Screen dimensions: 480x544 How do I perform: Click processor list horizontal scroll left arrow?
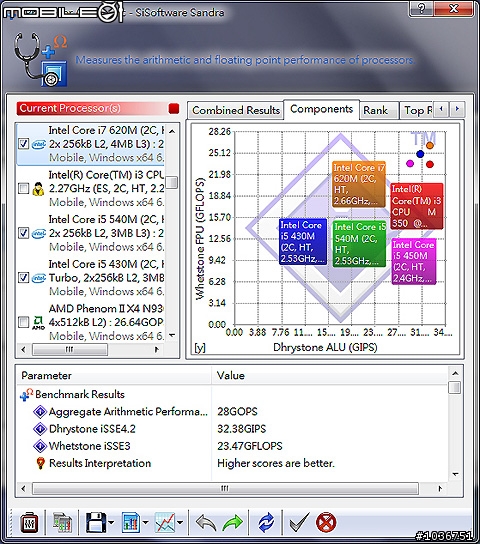tap(24, 349)
